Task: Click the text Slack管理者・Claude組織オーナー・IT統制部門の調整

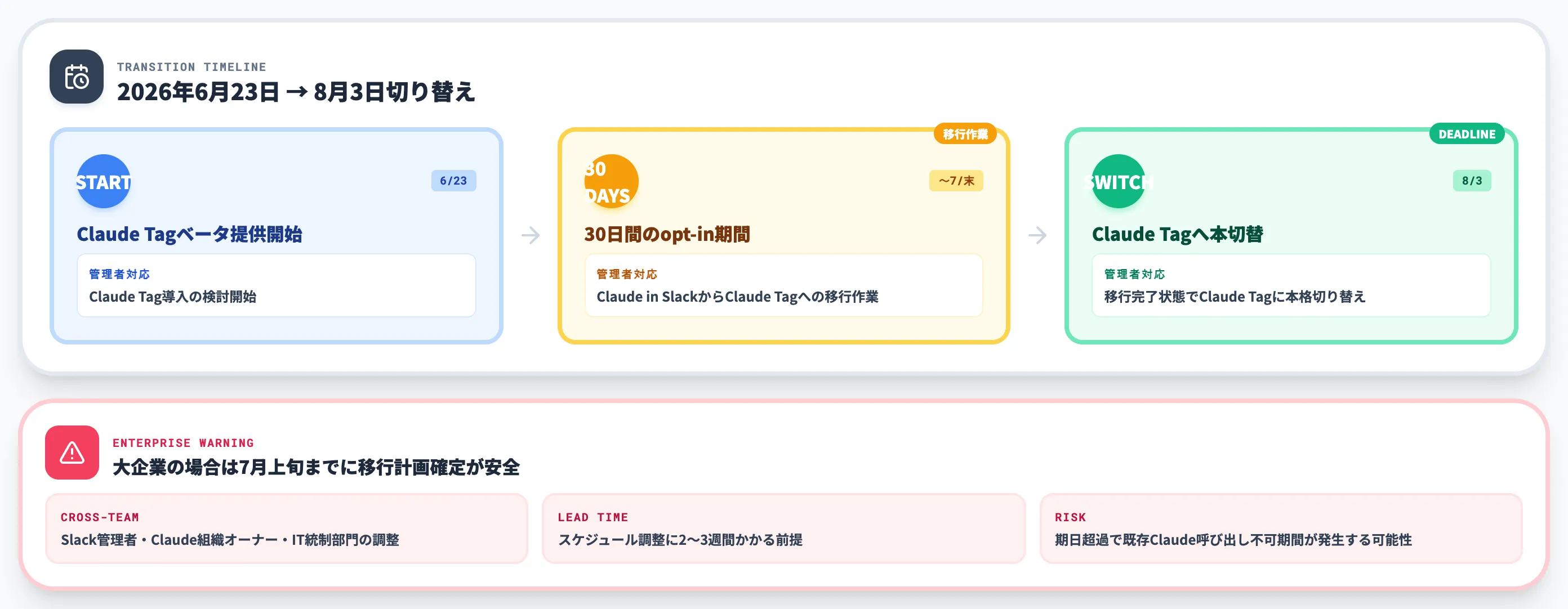Action: [x=230, y=540]
